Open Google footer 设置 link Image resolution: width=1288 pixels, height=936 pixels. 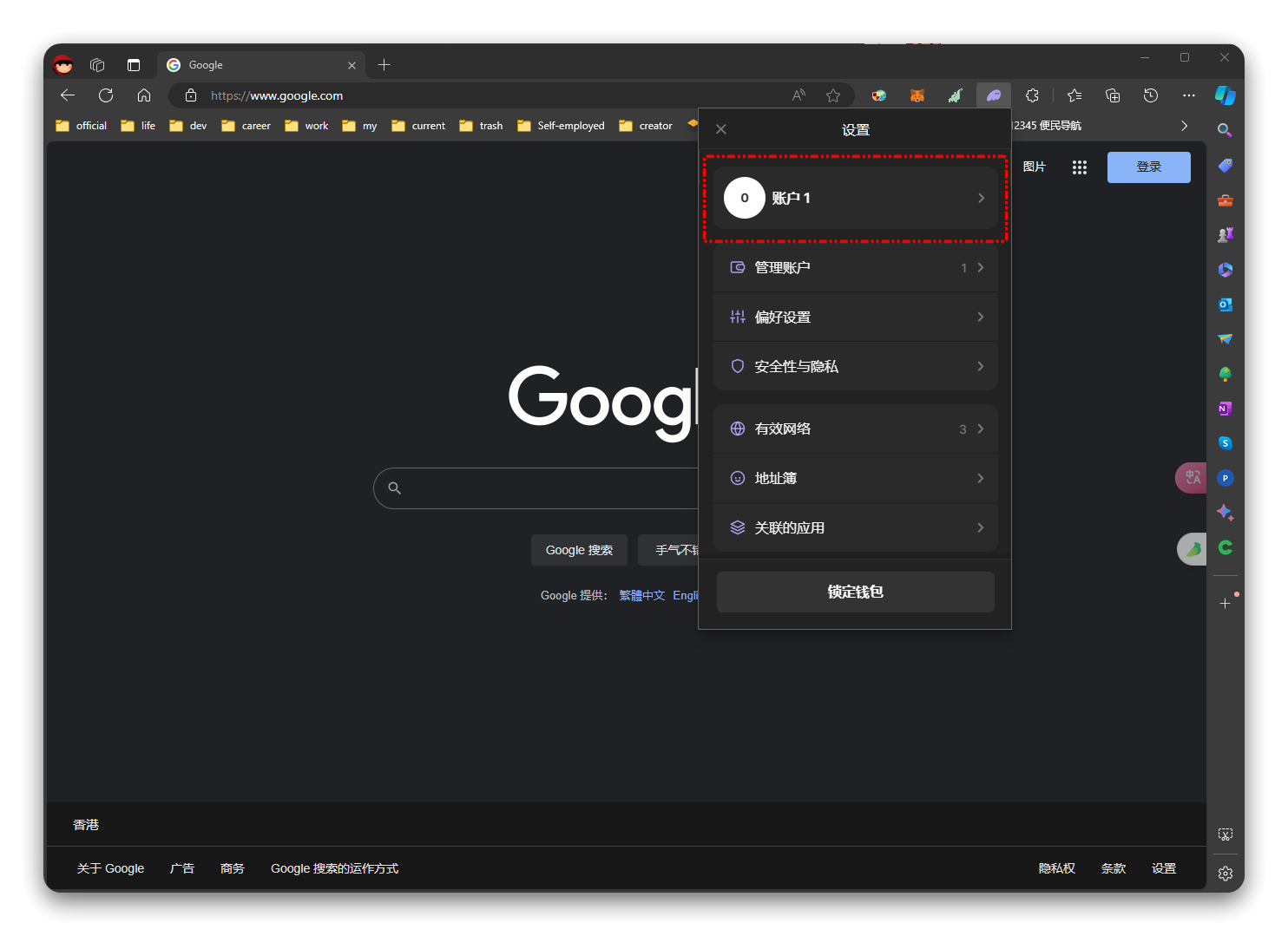[1163, 868]
